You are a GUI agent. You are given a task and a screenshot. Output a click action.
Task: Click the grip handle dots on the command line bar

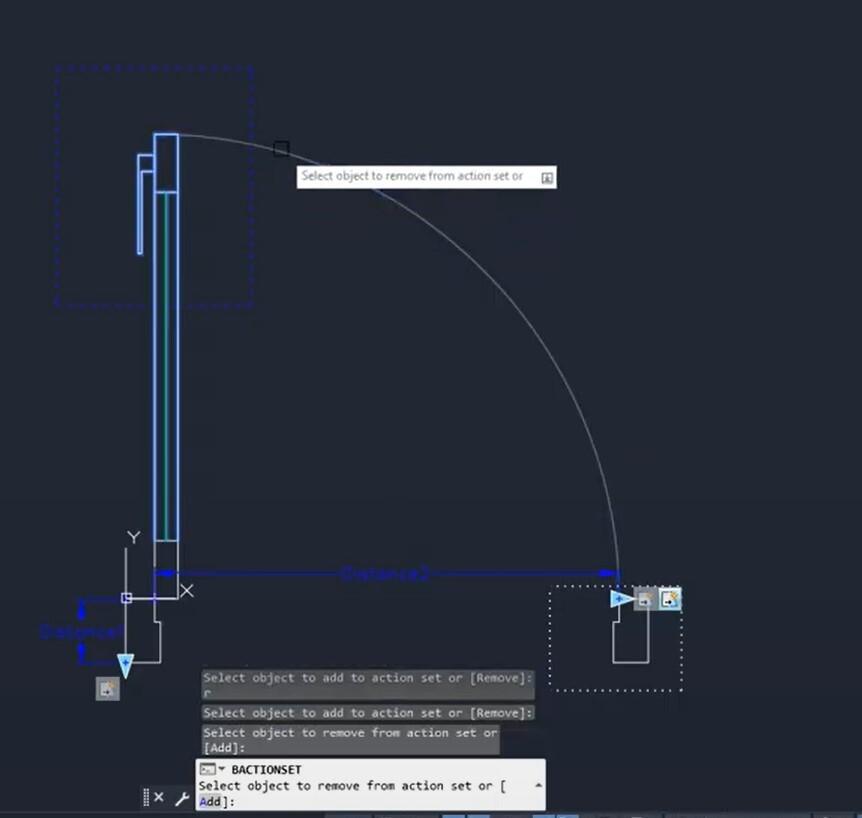point(145,797)
